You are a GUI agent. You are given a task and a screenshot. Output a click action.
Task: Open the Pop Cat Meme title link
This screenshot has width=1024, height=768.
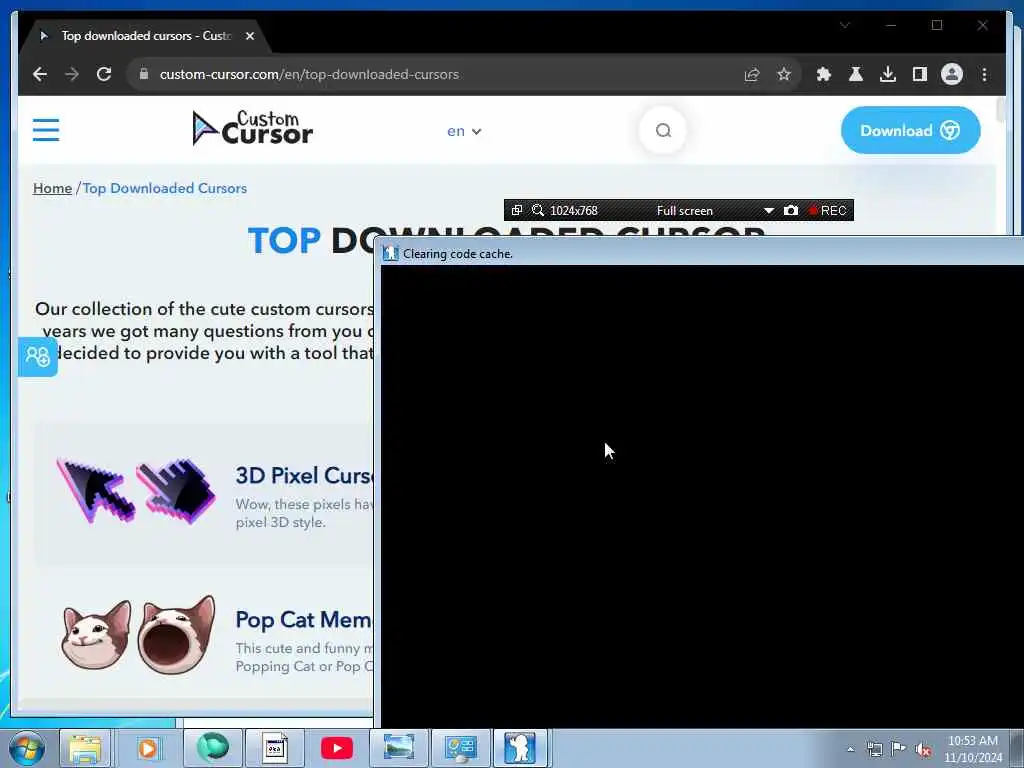point(303,619)
